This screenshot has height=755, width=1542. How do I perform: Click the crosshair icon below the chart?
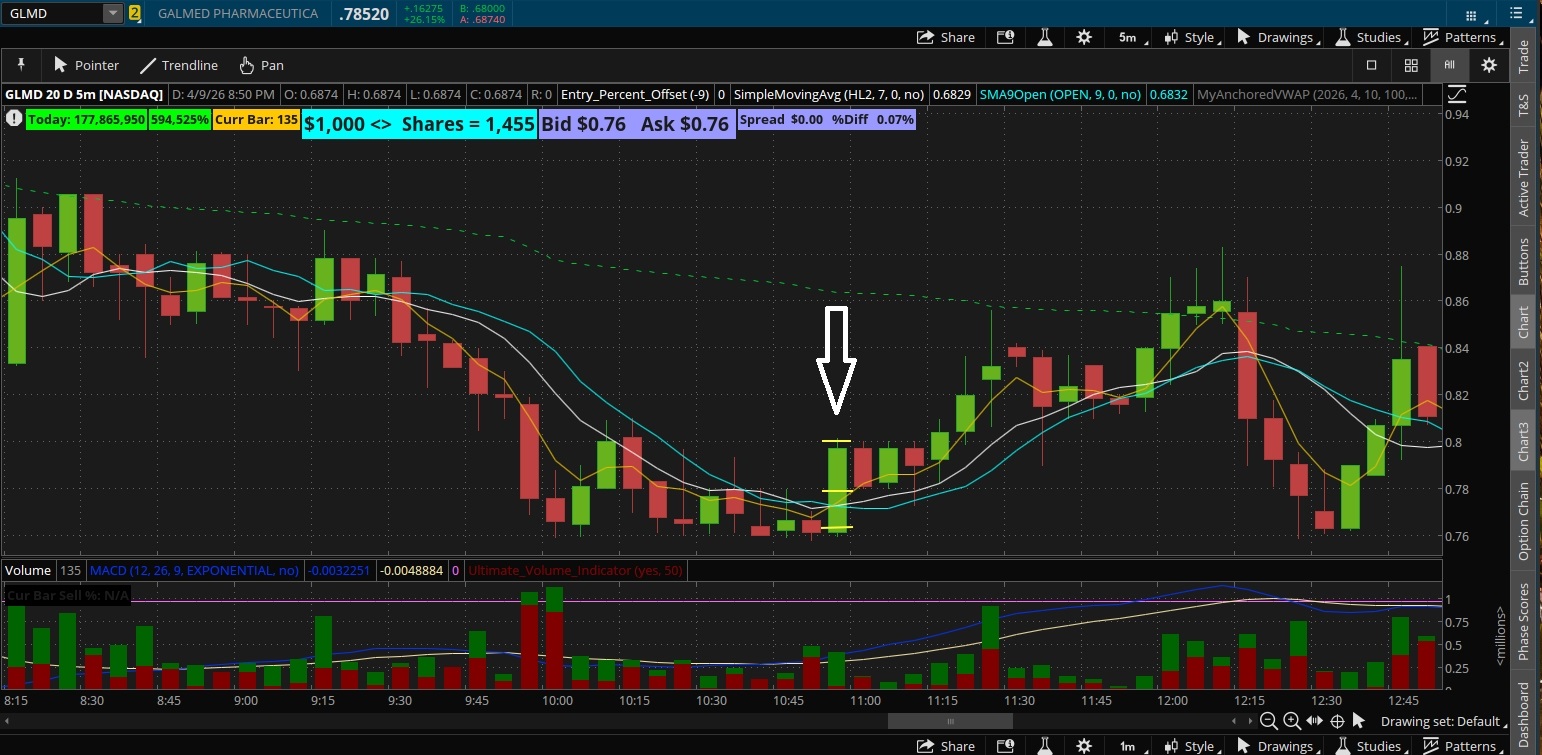click(x=1337, y=721)
